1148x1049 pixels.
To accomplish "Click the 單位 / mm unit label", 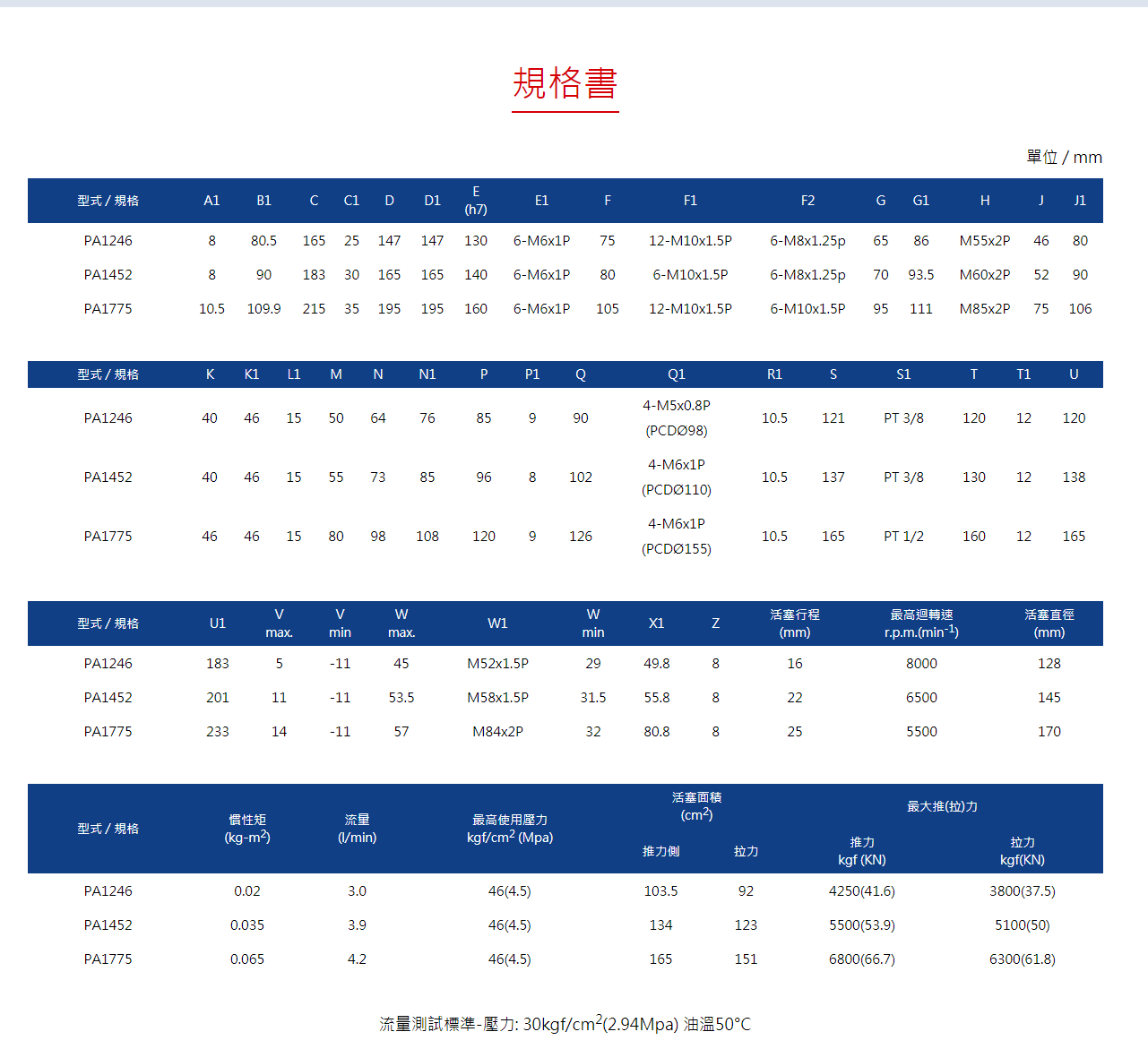I will [x=1064, y=158].
